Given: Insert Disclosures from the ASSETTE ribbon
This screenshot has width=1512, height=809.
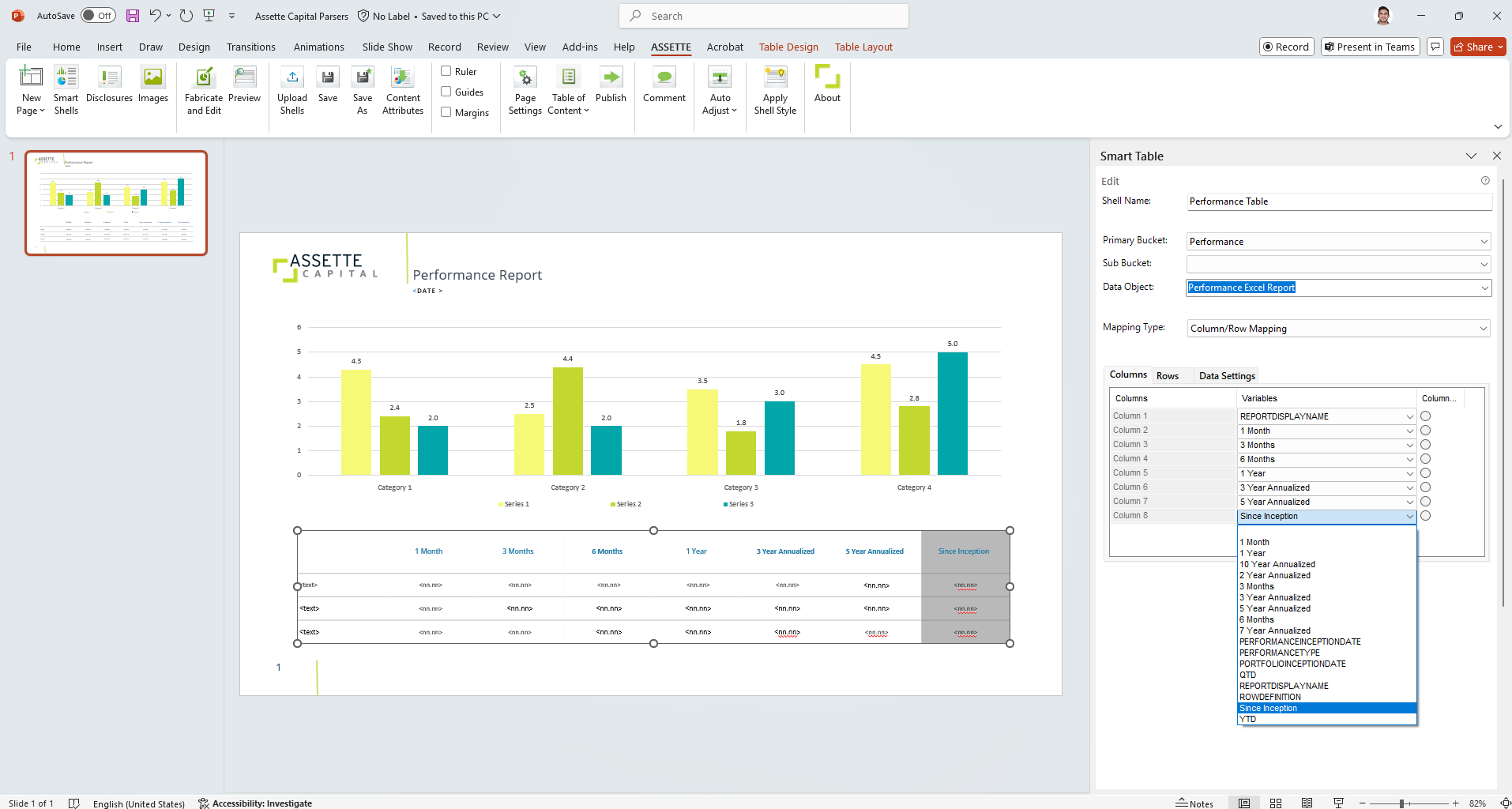Looking at the screenshot, I should point(109,85).
